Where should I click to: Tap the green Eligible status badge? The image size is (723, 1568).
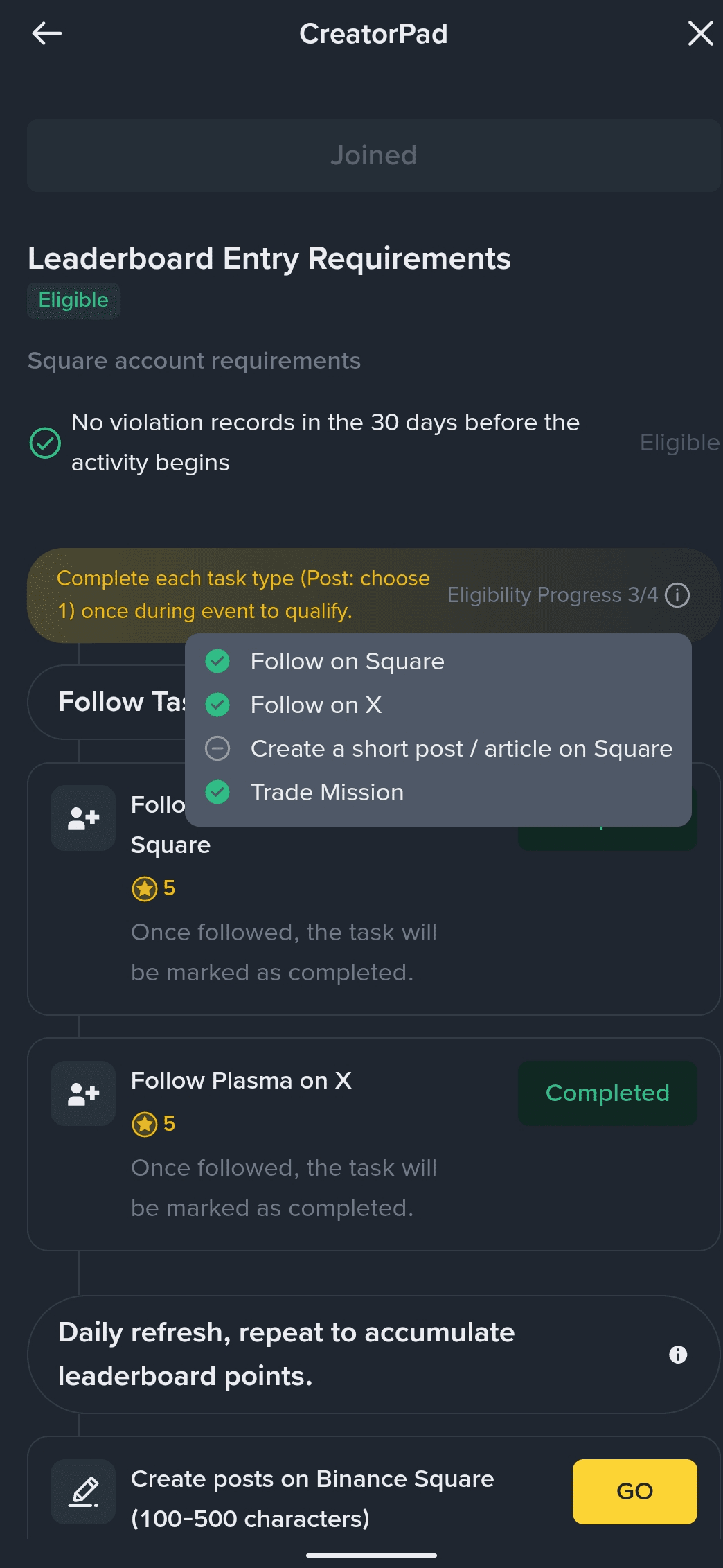tap(73, 301)
